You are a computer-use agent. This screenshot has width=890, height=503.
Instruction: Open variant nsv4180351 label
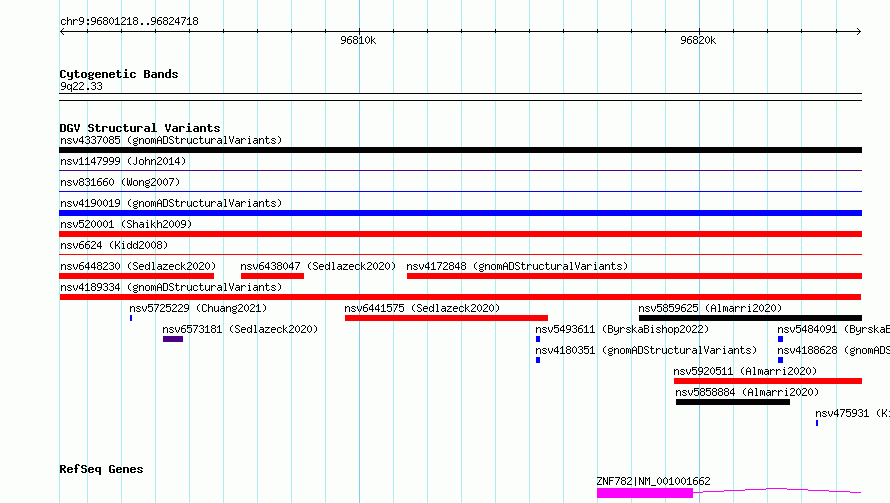pos(646,350)
